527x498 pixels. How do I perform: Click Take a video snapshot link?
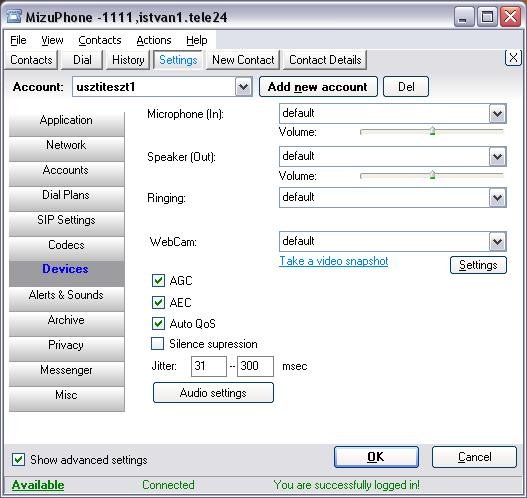coord(334,261)
